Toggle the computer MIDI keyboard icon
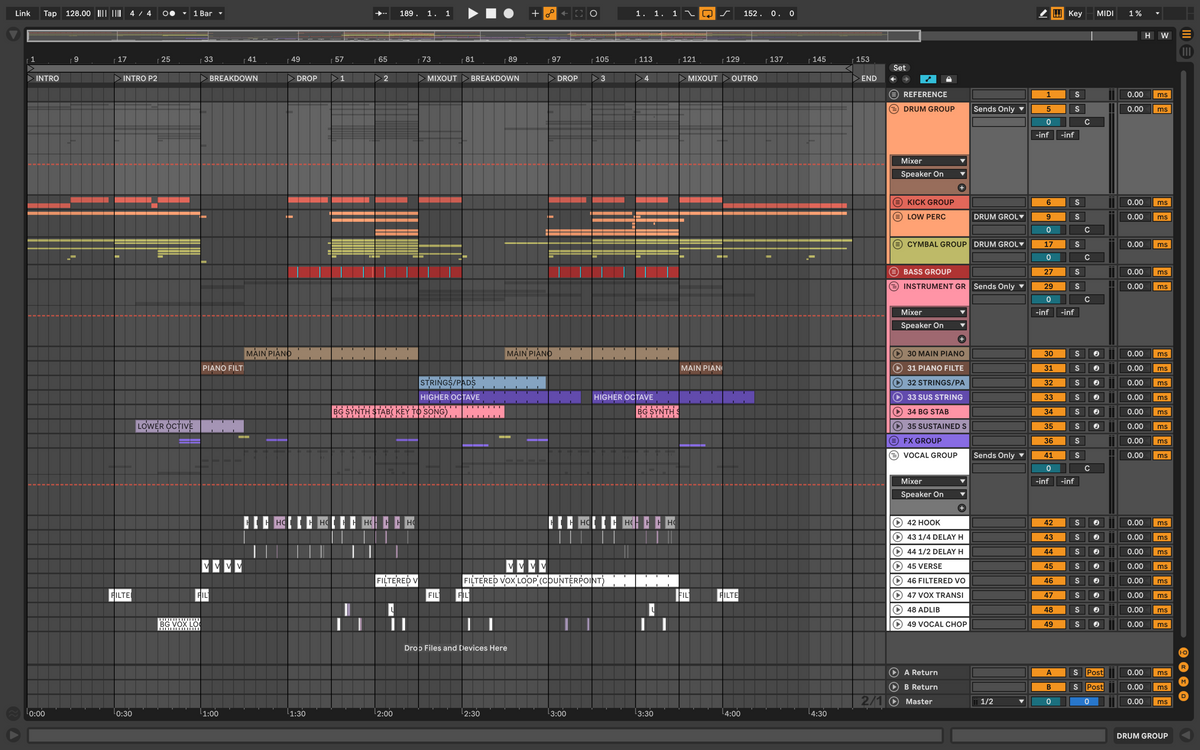The width and height of the screenshot is (1200, 750). (x=1058, y=14)
